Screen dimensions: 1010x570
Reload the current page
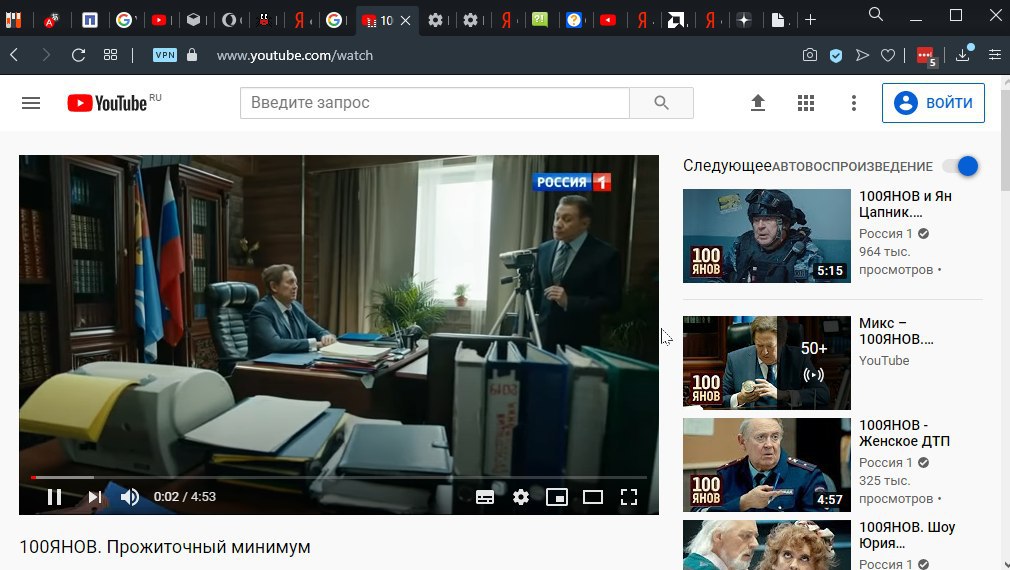(79, 55)
